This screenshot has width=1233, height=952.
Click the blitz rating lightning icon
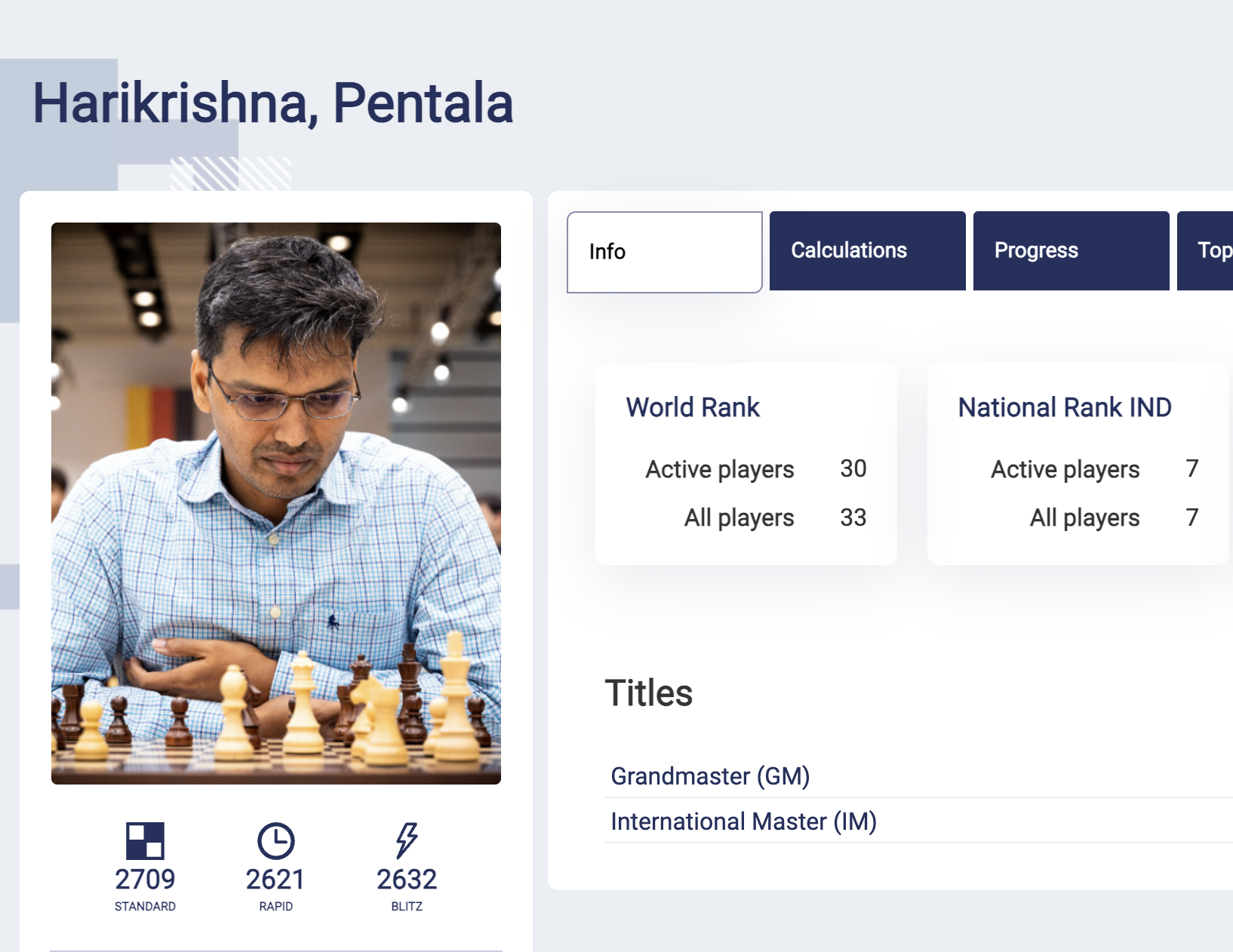click(x=407, y=840)
